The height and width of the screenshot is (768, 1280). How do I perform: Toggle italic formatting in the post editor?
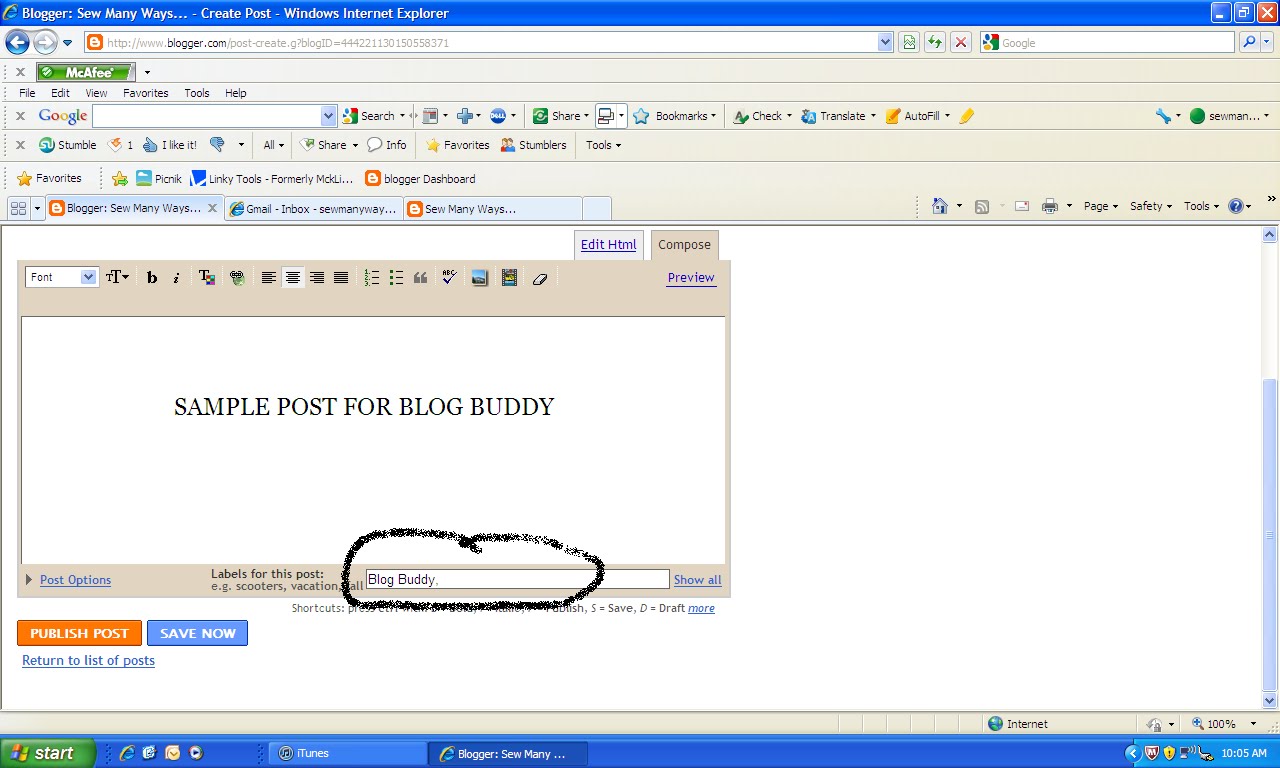[176, 277]
